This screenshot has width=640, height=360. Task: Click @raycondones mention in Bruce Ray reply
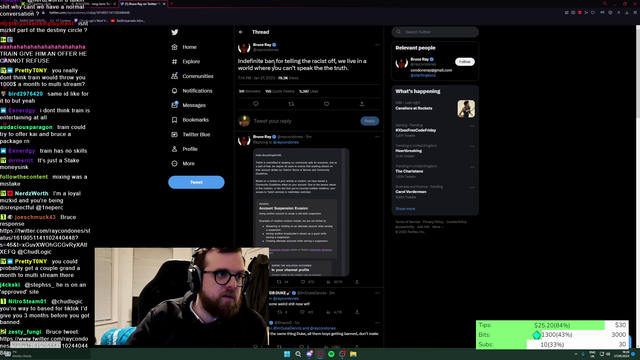point(286,142)
